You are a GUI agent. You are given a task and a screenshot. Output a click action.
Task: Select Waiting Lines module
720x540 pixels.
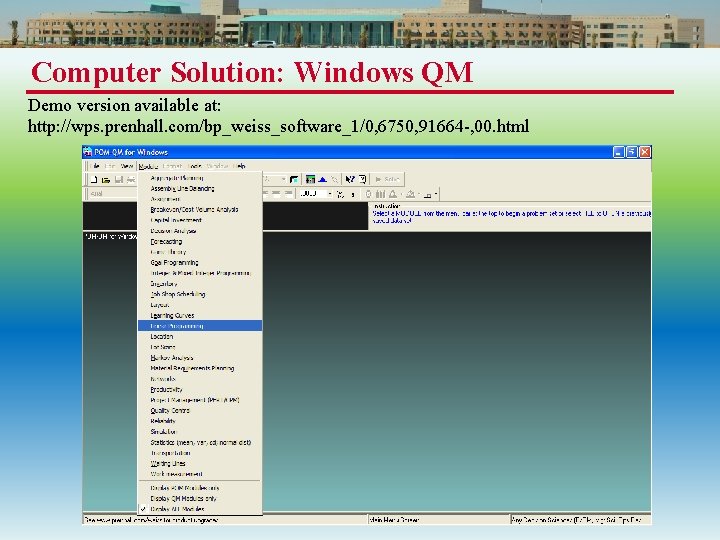pyautogui.click(x=200, y=464)
